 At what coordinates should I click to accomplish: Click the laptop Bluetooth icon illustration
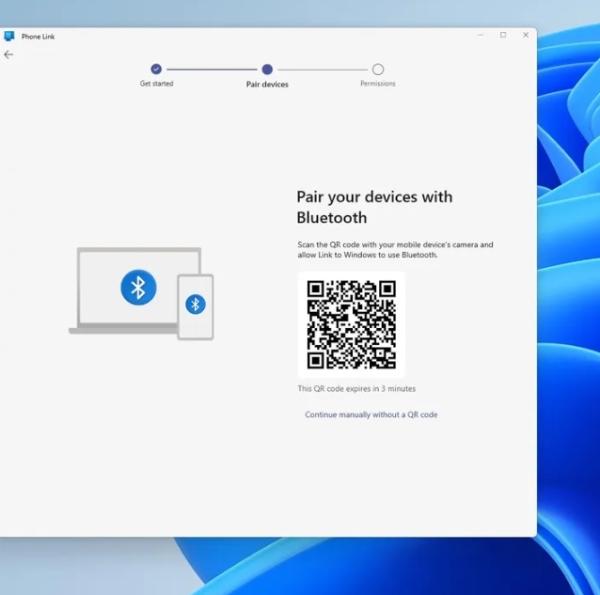coord(139,287)
